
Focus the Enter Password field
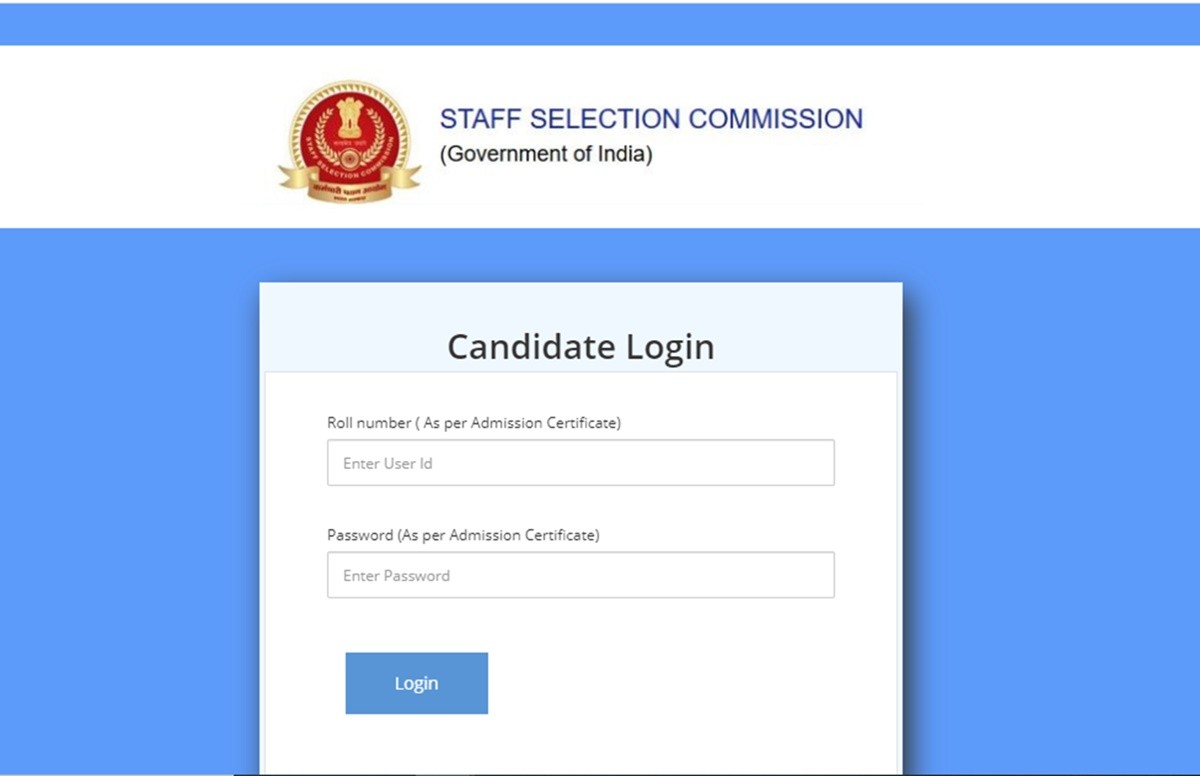[x=580, y=575]
